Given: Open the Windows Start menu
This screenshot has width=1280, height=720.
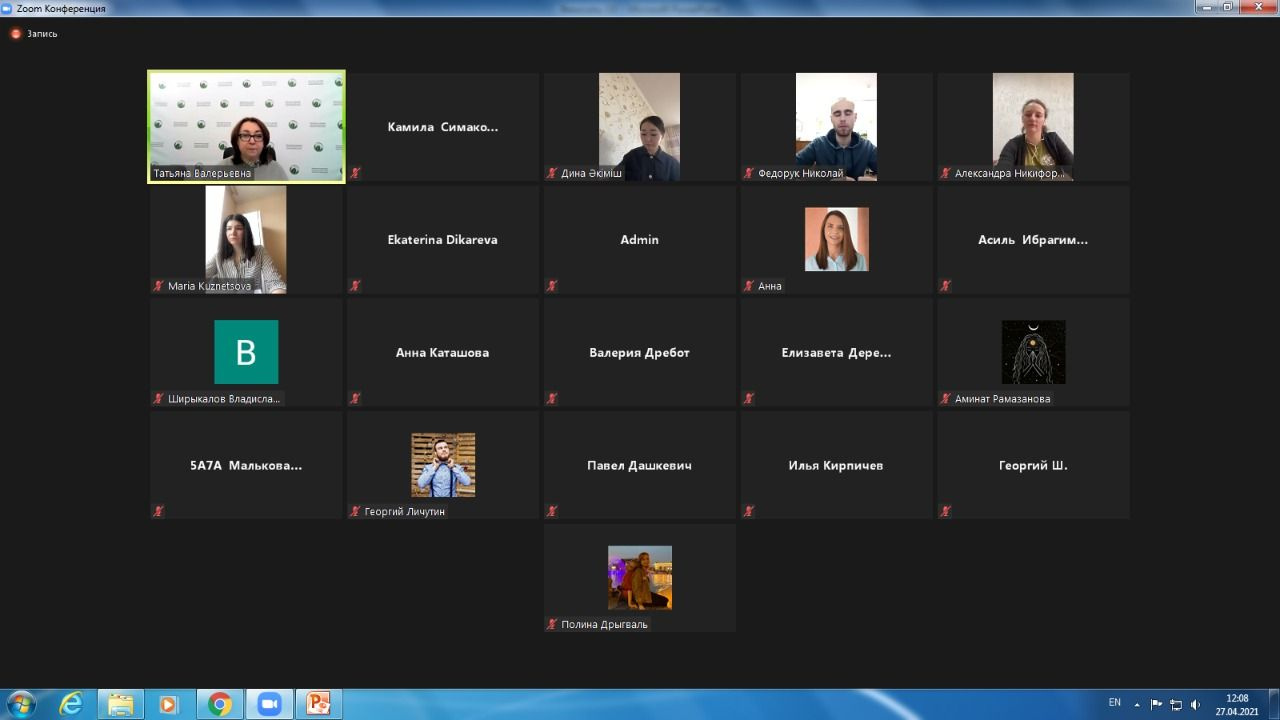Looking at the screenshot, I should tap(20, 704).
